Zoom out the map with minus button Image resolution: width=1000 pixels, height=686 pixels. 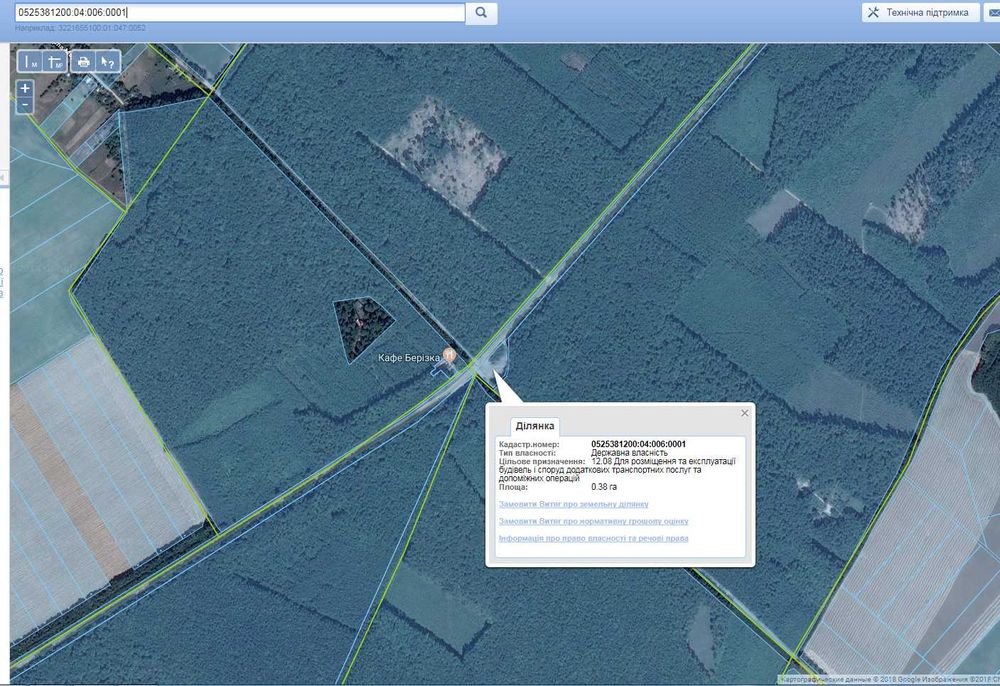point(24,105)
